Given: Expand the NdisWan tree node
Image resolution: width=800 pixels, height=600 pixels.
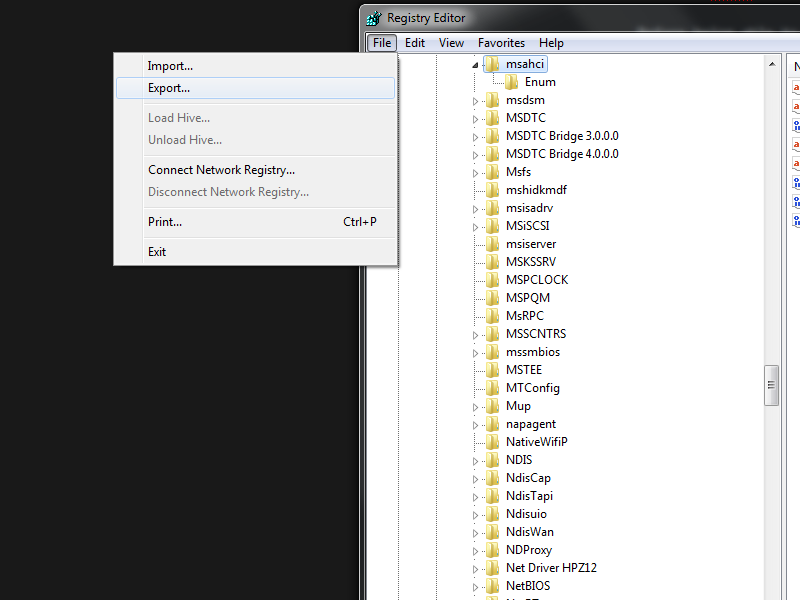Looking at the screenshot, I should click(475, 533).
